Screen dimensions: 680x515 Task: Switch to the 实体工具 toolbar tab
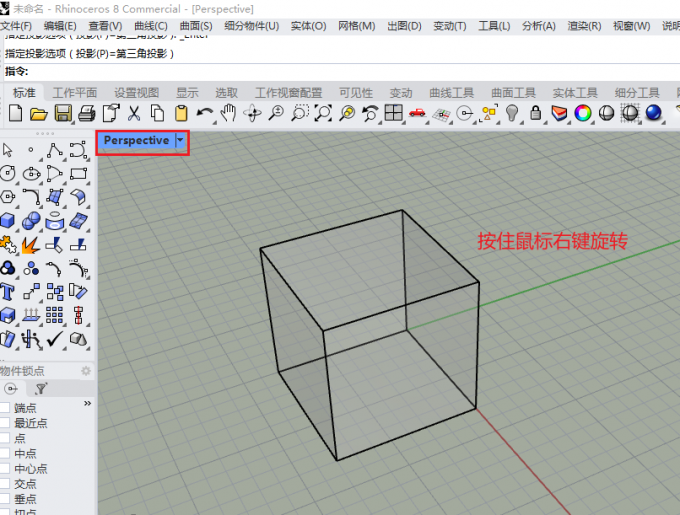(575, 93)
